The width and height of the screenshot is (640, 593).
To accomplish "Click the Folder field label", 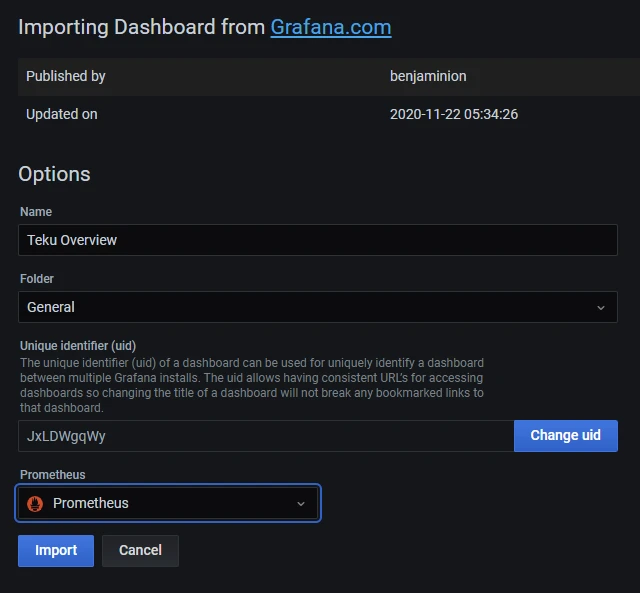I will (x=37, y=279).
